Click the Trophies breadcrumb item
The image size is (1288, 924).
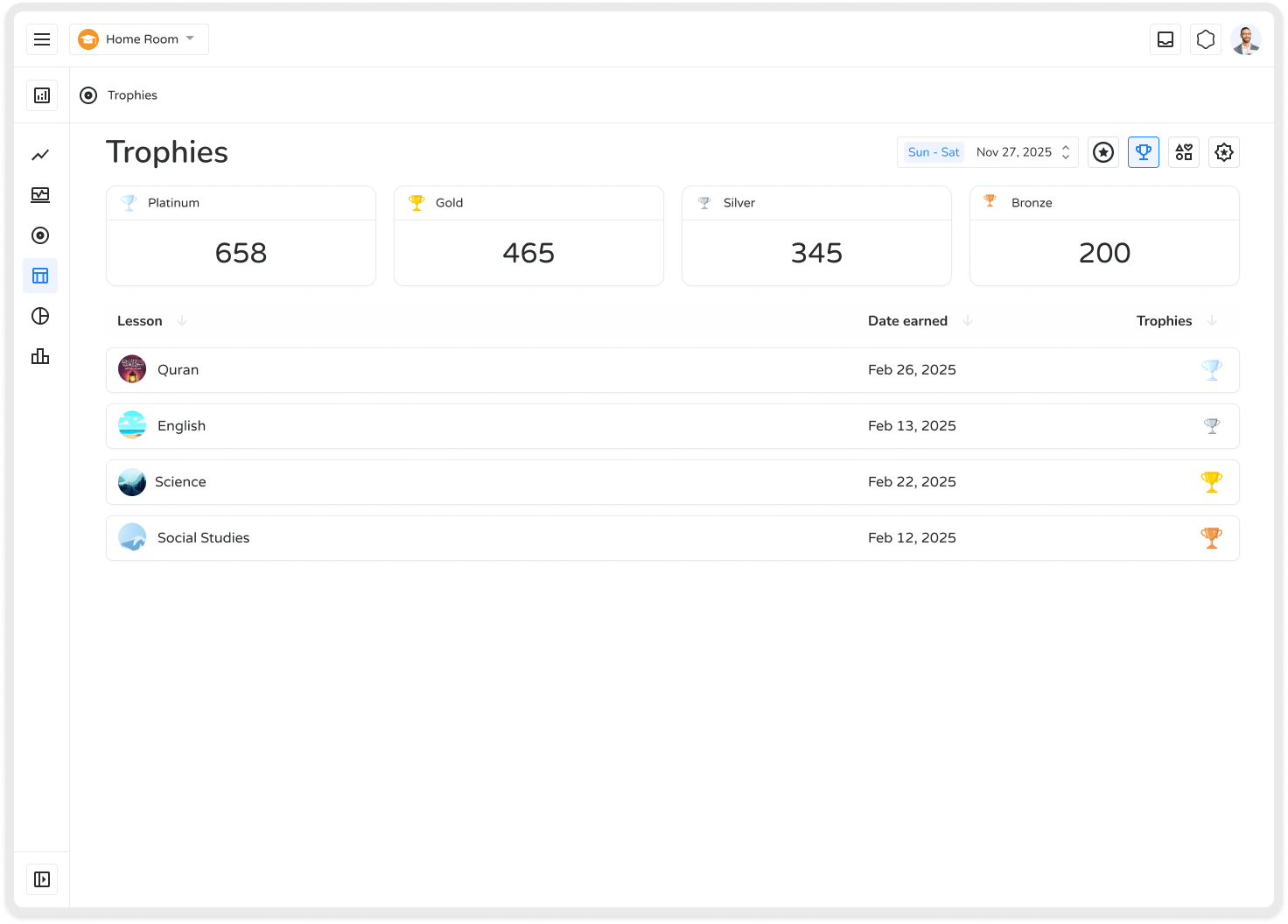[x=132, y=95]
